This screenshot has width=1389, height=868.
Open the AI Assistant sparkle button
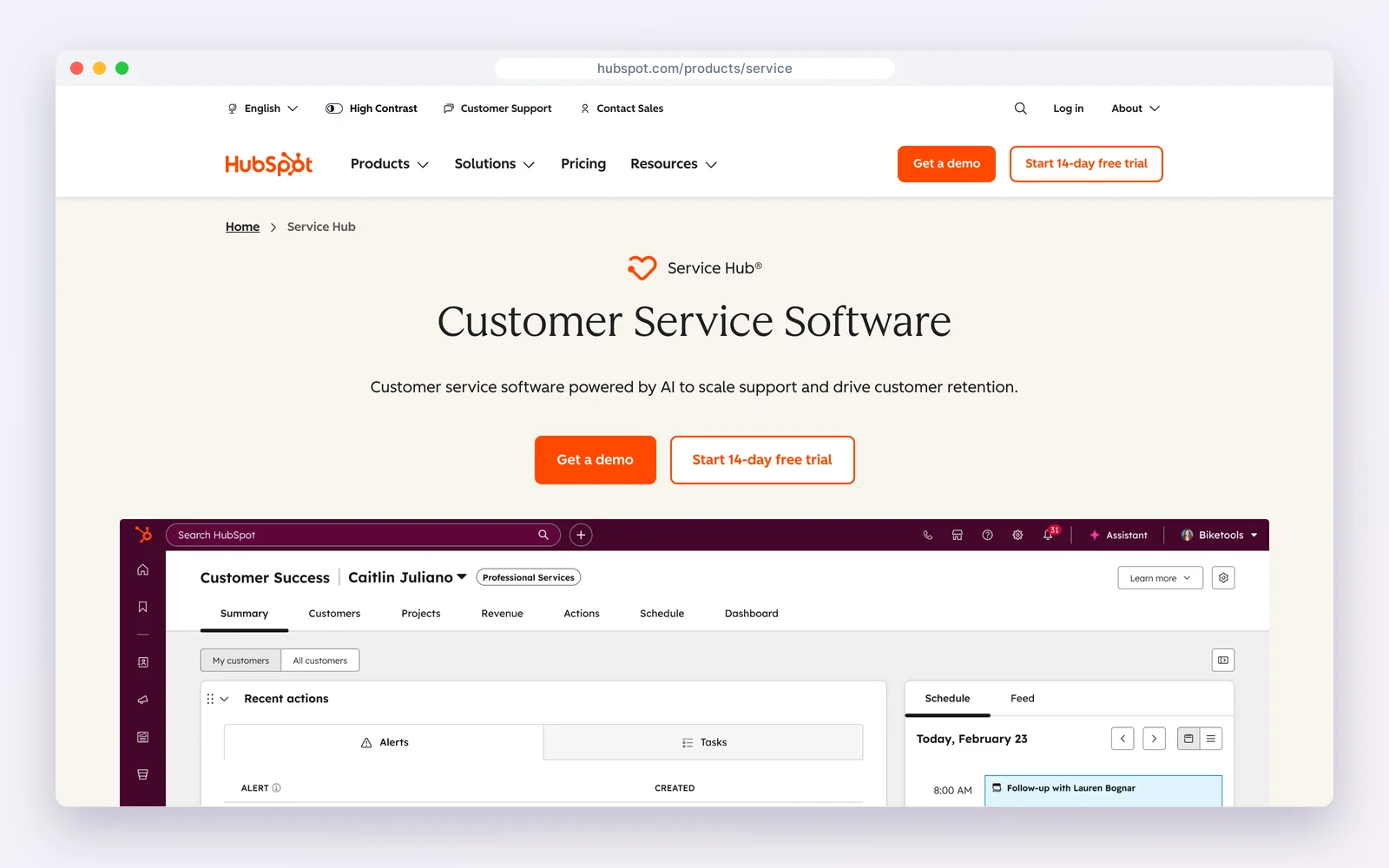pos(1118,536)
